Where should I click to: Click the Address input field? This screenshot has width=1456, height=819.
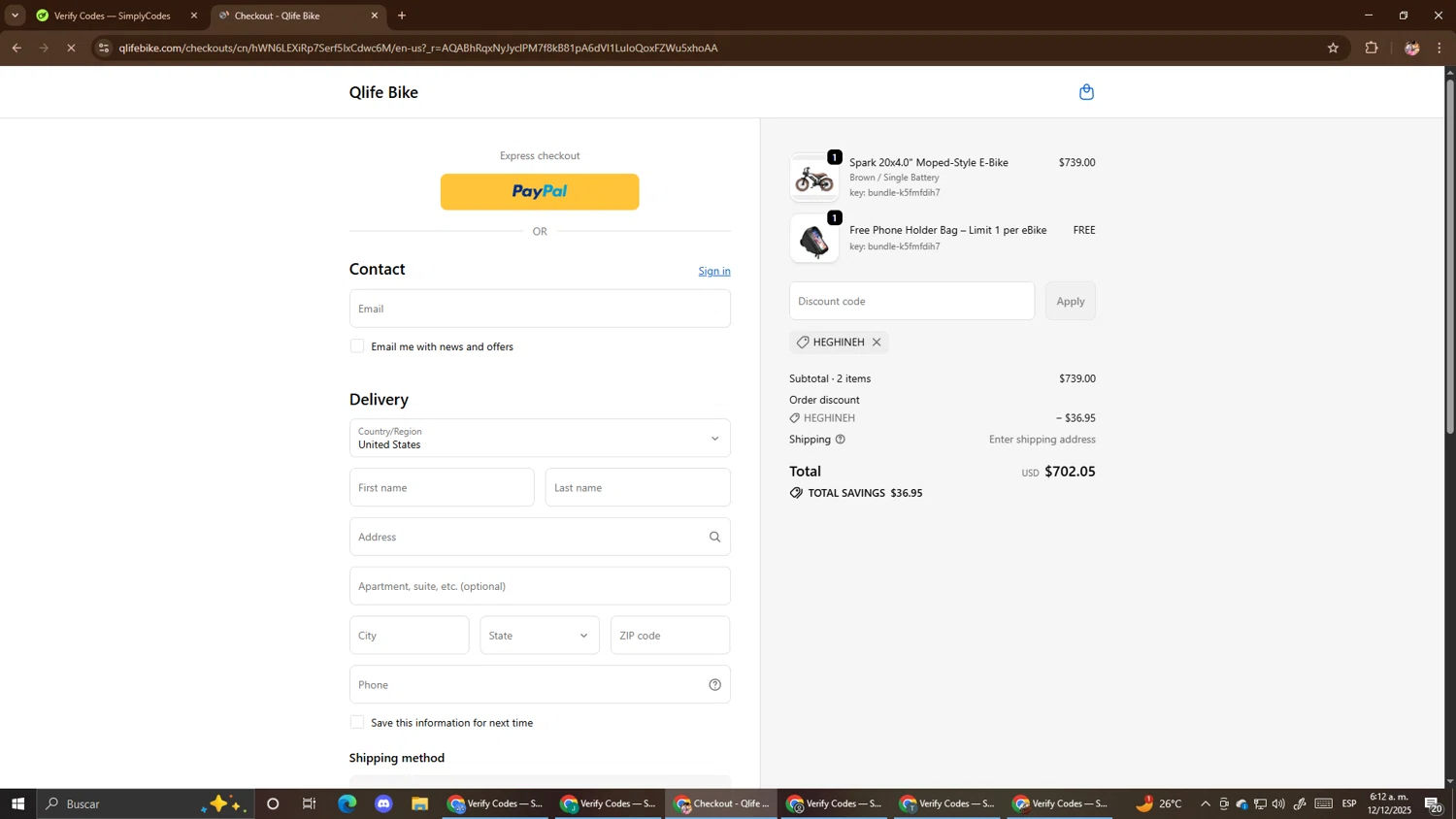pos(540,537)
